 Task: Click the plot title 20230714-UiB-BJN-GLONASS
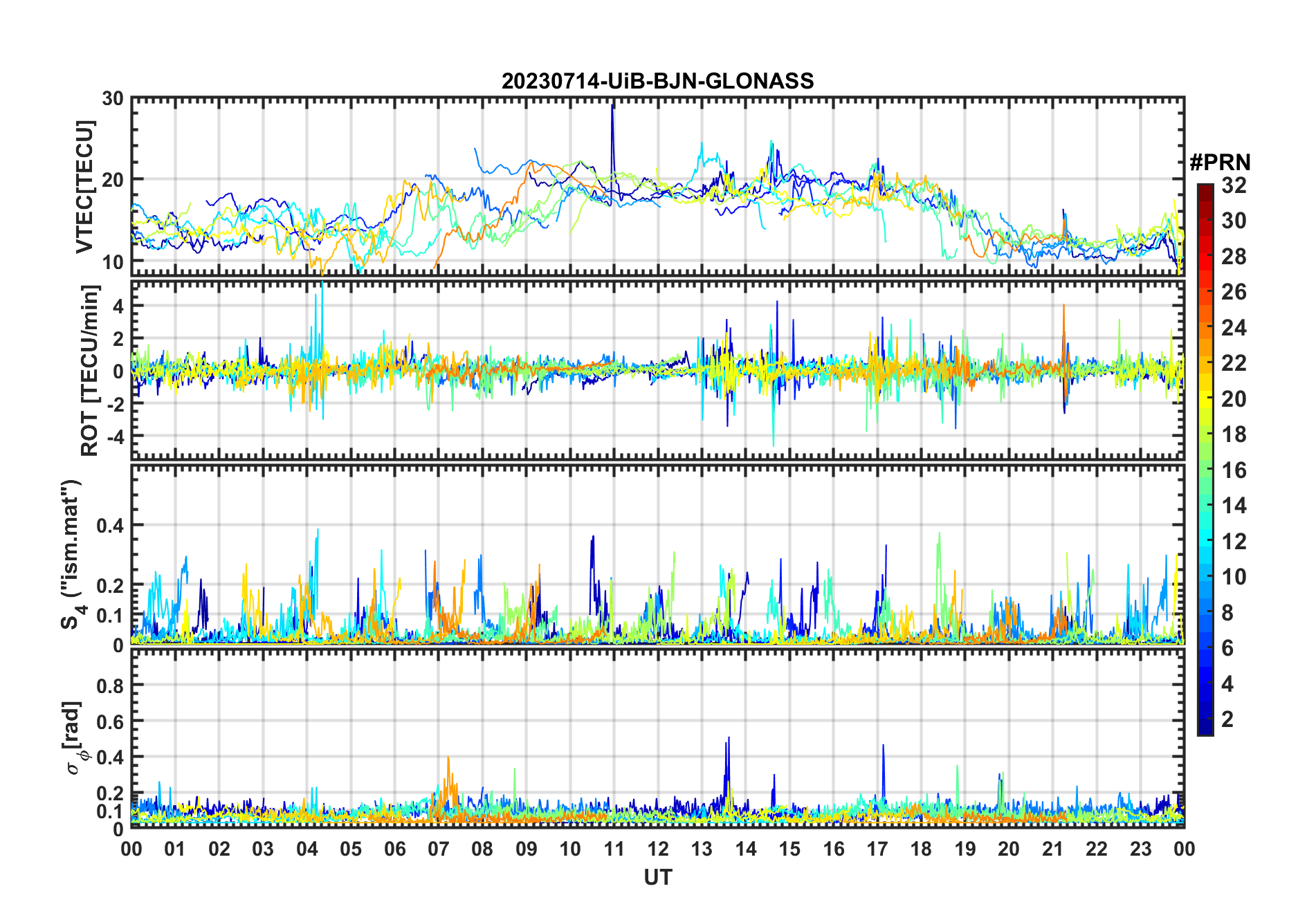click(657, 81)
